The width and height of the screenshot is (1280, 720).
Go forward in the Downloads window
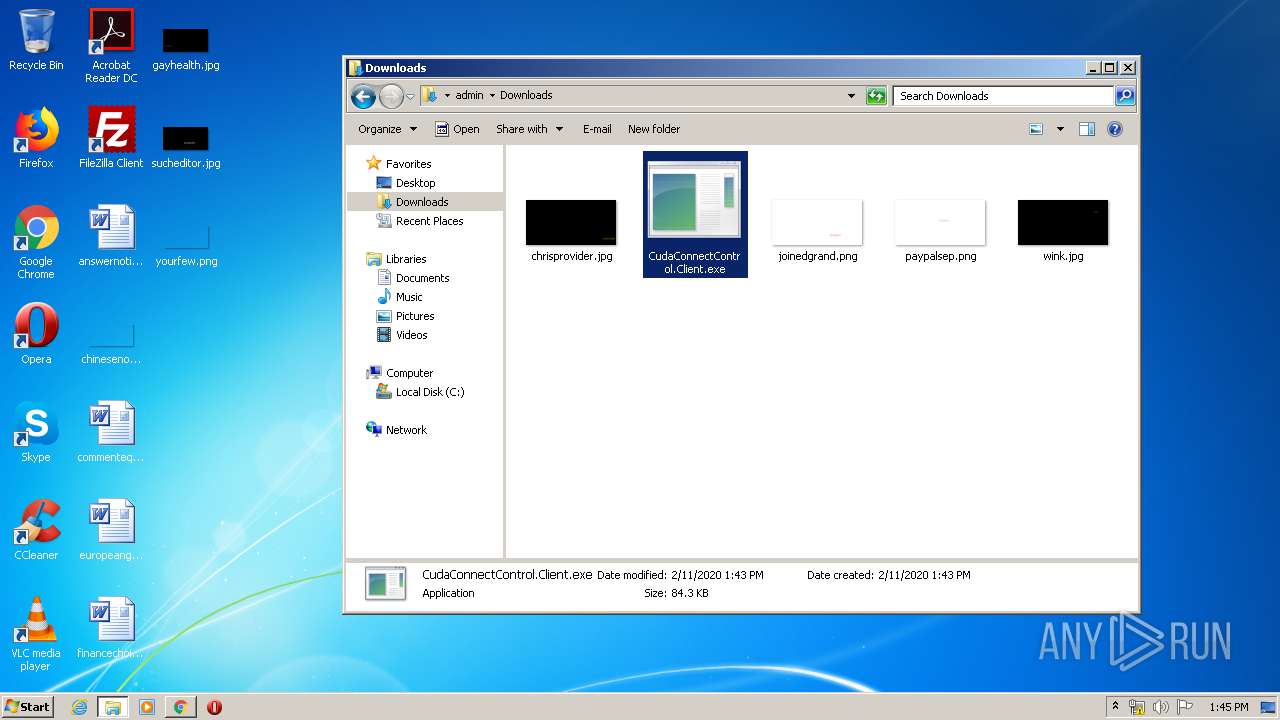pyautogui.click(x=390, y=96)
